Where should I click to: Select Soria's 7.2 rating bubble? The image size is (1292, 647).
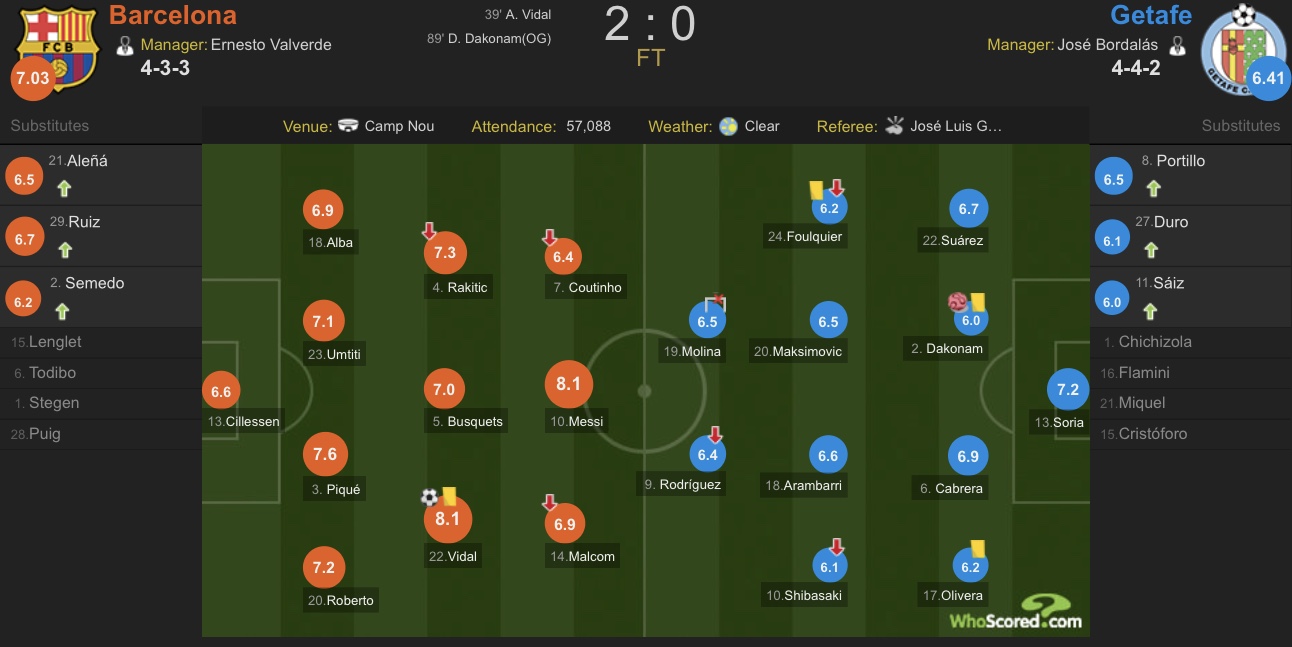tap(1068, 389)
